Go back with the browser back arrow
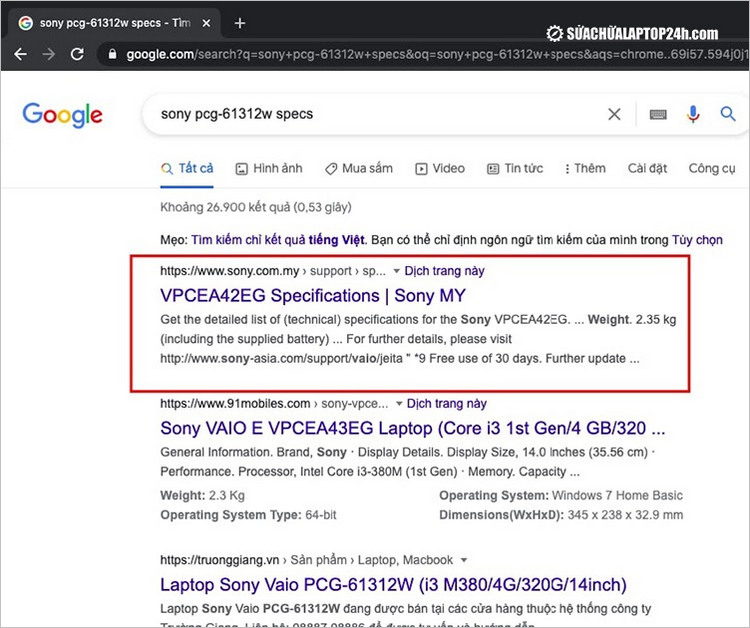The height and width of the screenshot is (628, 750). 20,54
